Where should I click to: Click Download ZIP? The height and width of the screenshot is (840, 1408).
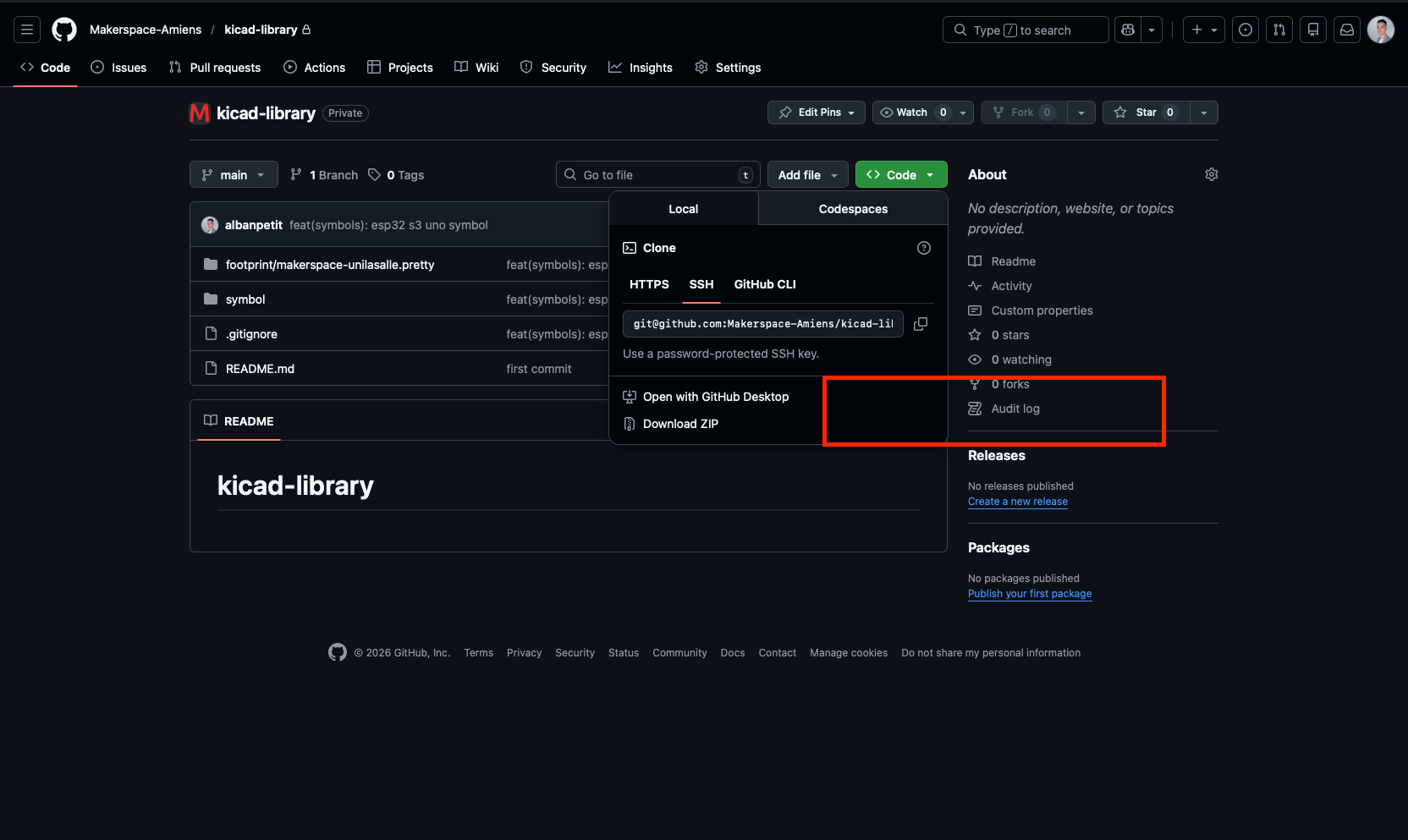click(x=680, y=424)
